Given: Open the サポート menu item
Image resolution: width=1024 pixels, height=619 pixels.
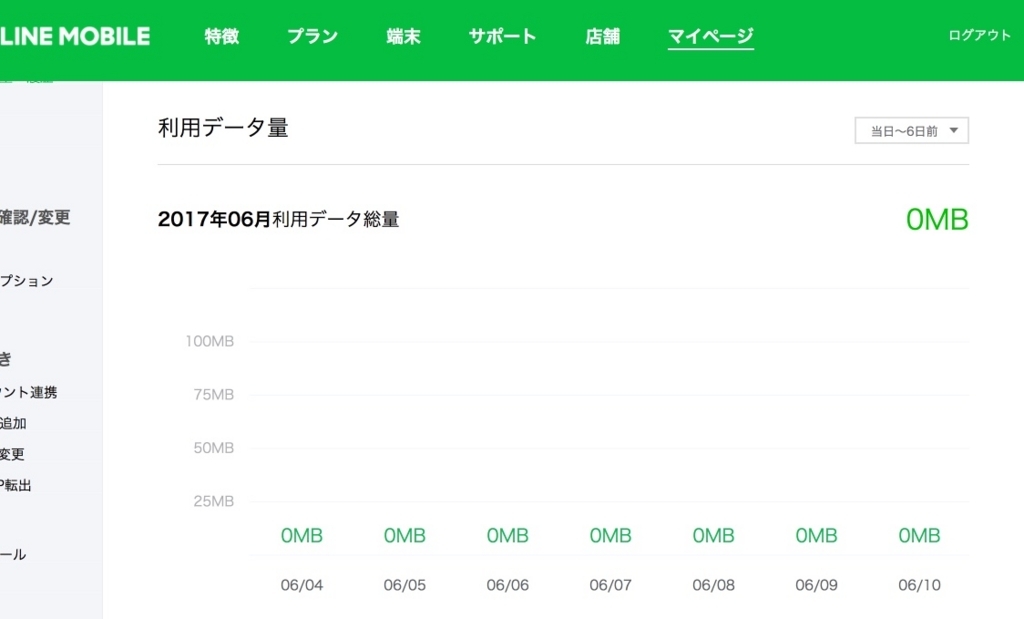Looking at the screenshot, I should pos(501,36).
